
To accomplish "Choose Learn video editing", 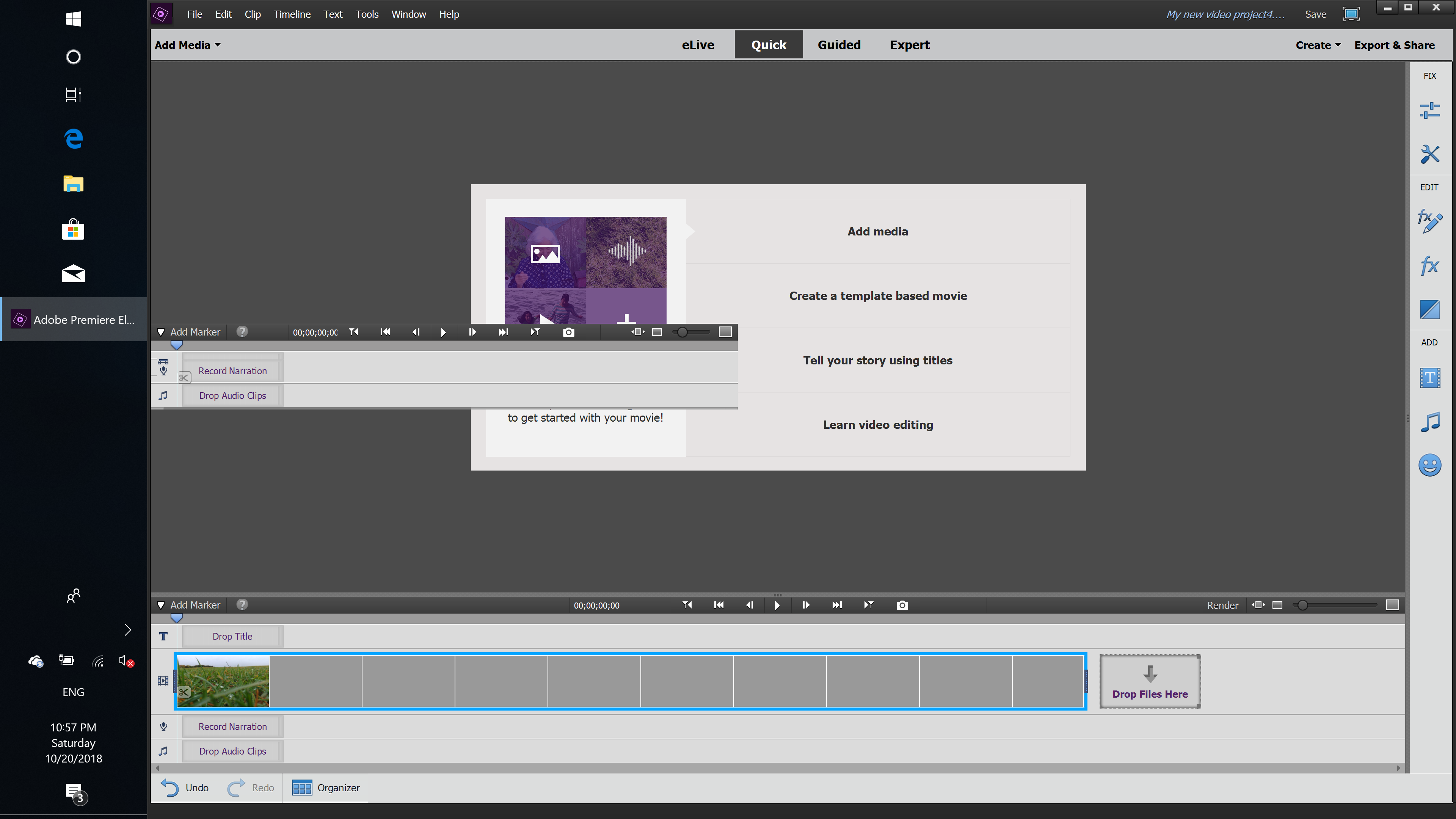I will pyautogui.click(x=878, y=425).
